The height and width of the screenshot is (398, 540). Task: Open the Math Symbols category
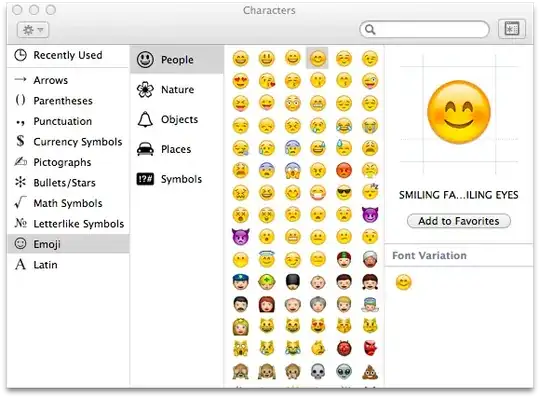68,203
